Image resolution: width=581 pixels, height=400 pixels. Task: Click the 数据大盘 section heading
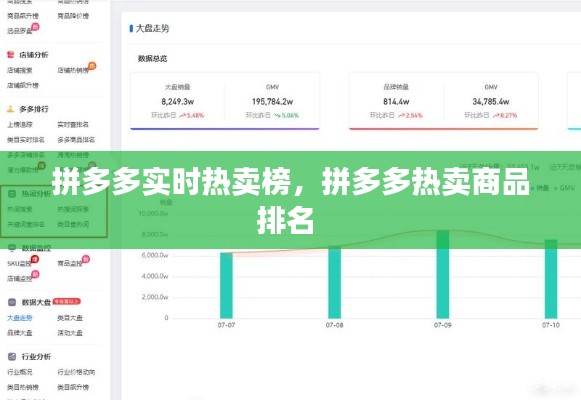(36, 302)
